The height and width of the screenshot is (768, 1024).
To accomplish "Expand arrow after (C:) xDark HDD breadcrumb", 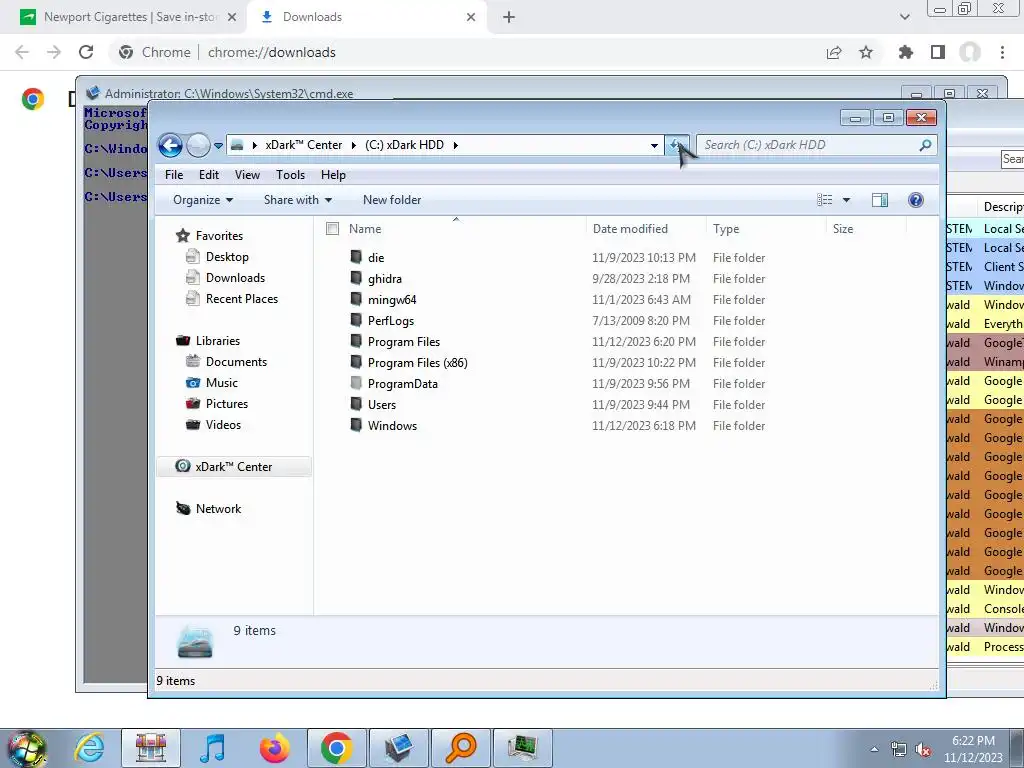I will pyautogui.click(x=456, y=145).
